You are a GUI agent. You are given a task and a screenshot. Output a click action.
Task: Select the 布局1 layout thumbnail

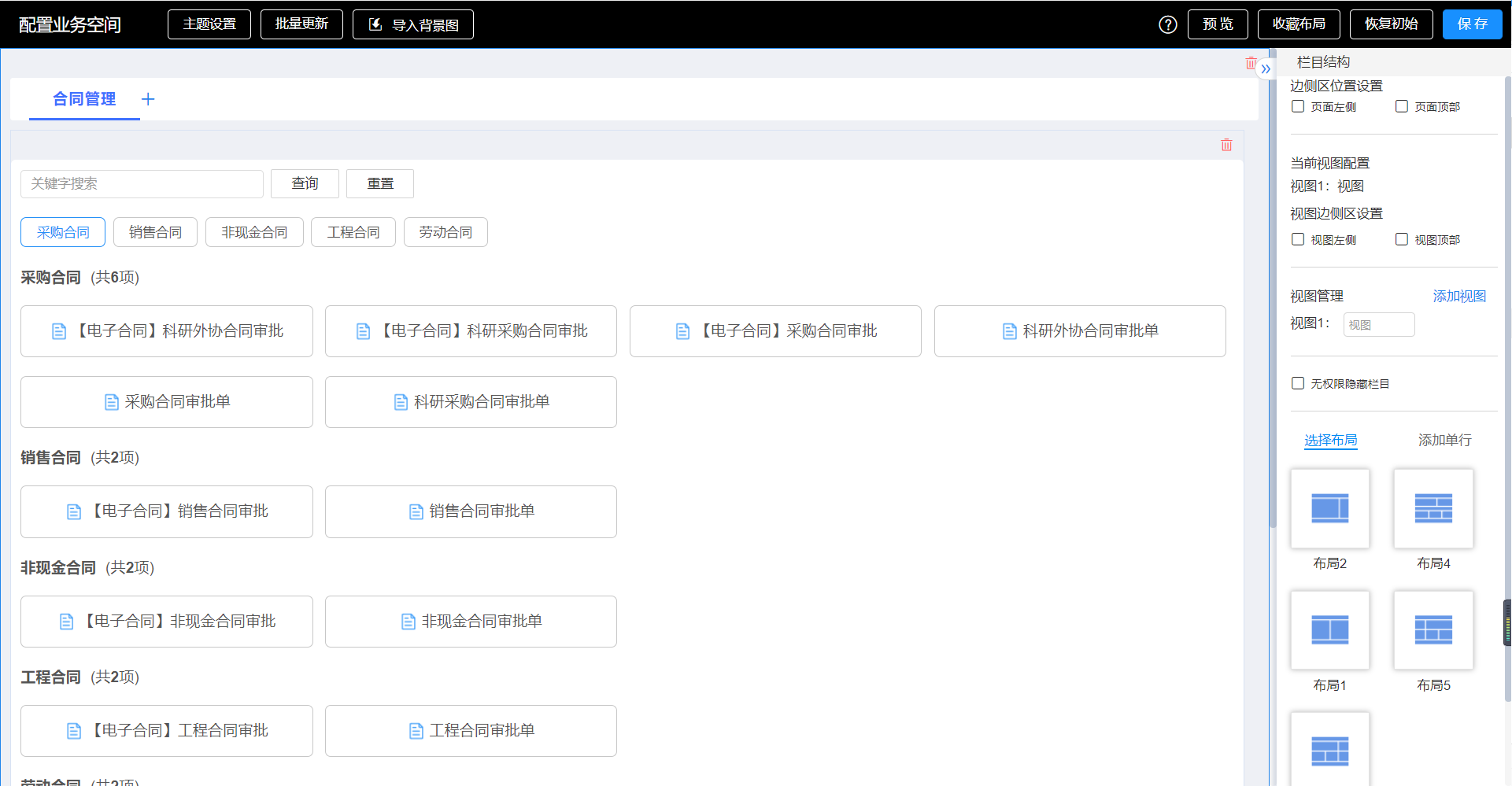[x=1330, y=630]
